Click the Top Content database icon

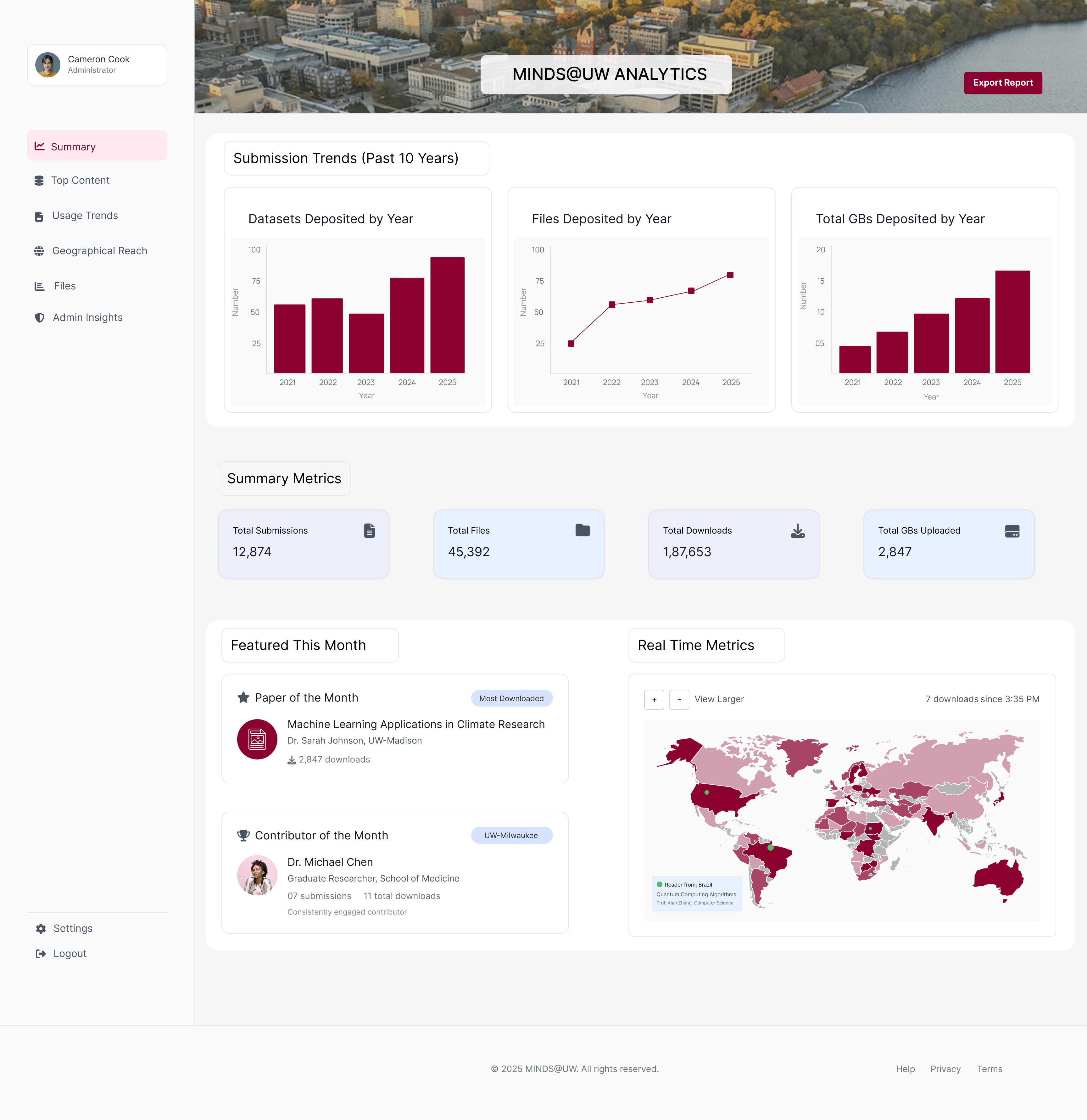click(x=39, y=181)
